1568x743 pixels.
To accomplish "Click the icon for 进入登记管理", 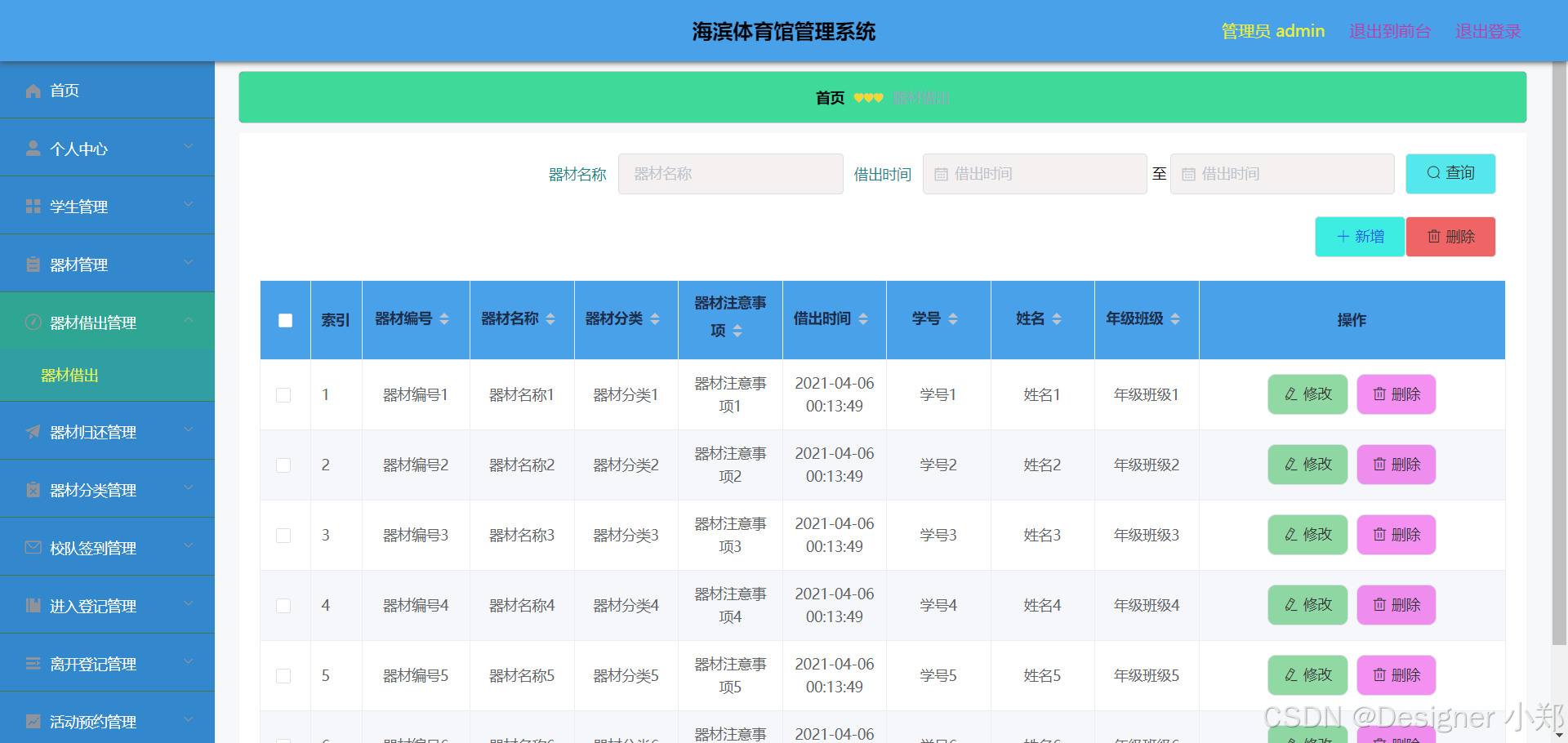I will pyautogui.click(x=33, y=606).
